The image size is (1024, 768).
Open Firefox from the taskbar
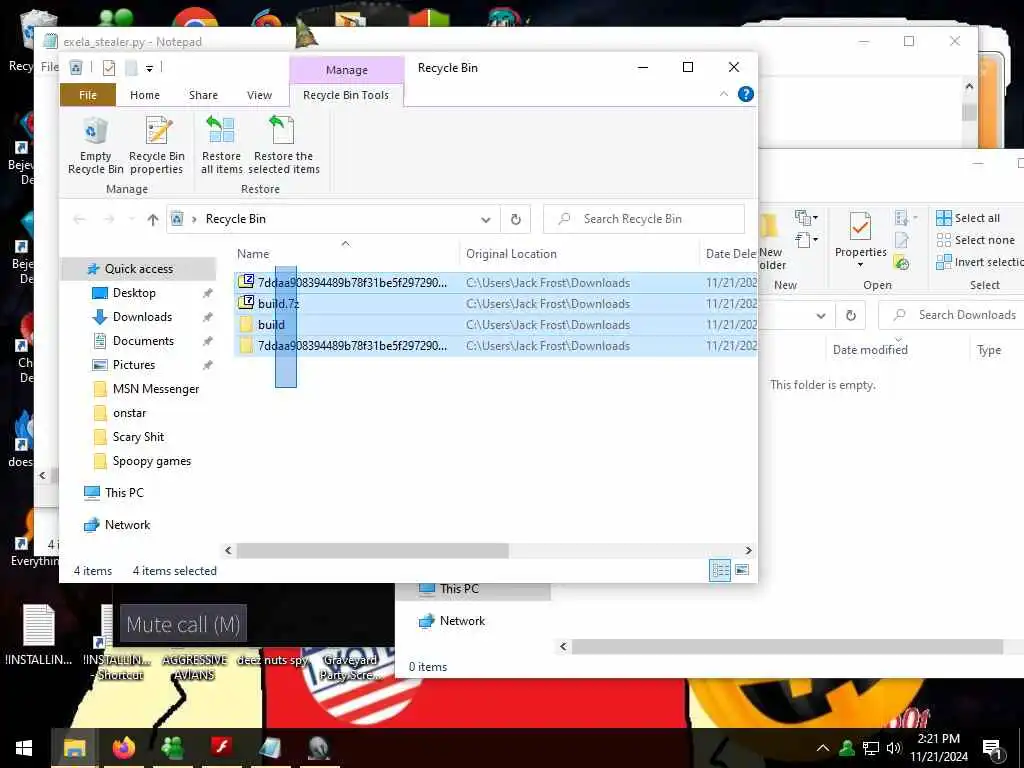tap(123, 748)
